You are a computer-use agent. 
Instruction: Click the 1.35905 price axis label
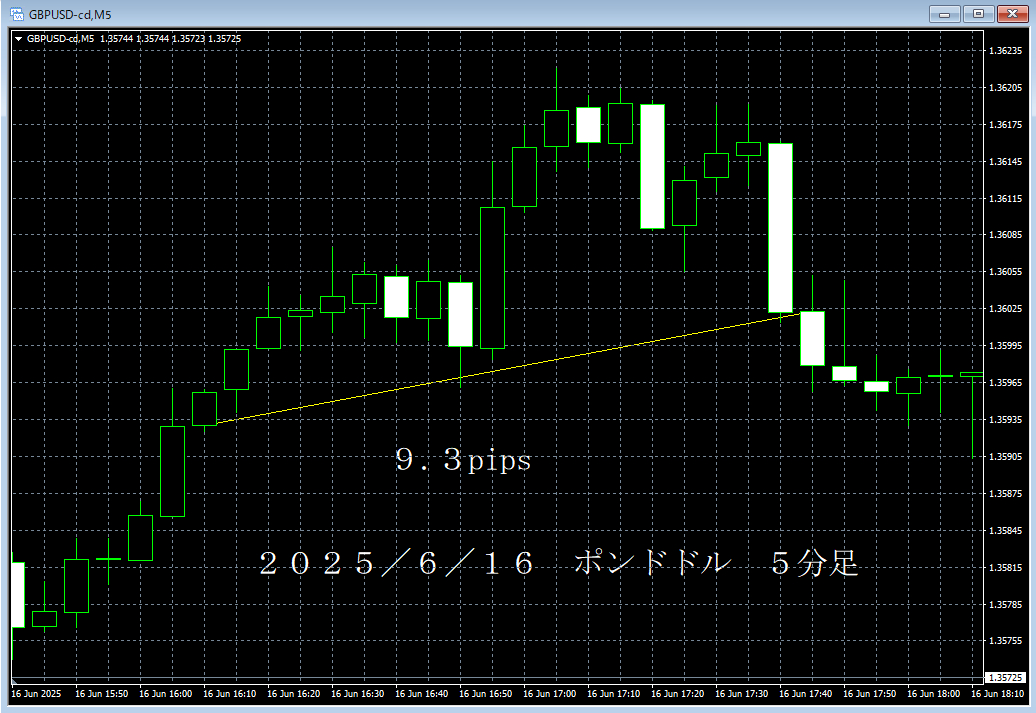pos(1007,457)
